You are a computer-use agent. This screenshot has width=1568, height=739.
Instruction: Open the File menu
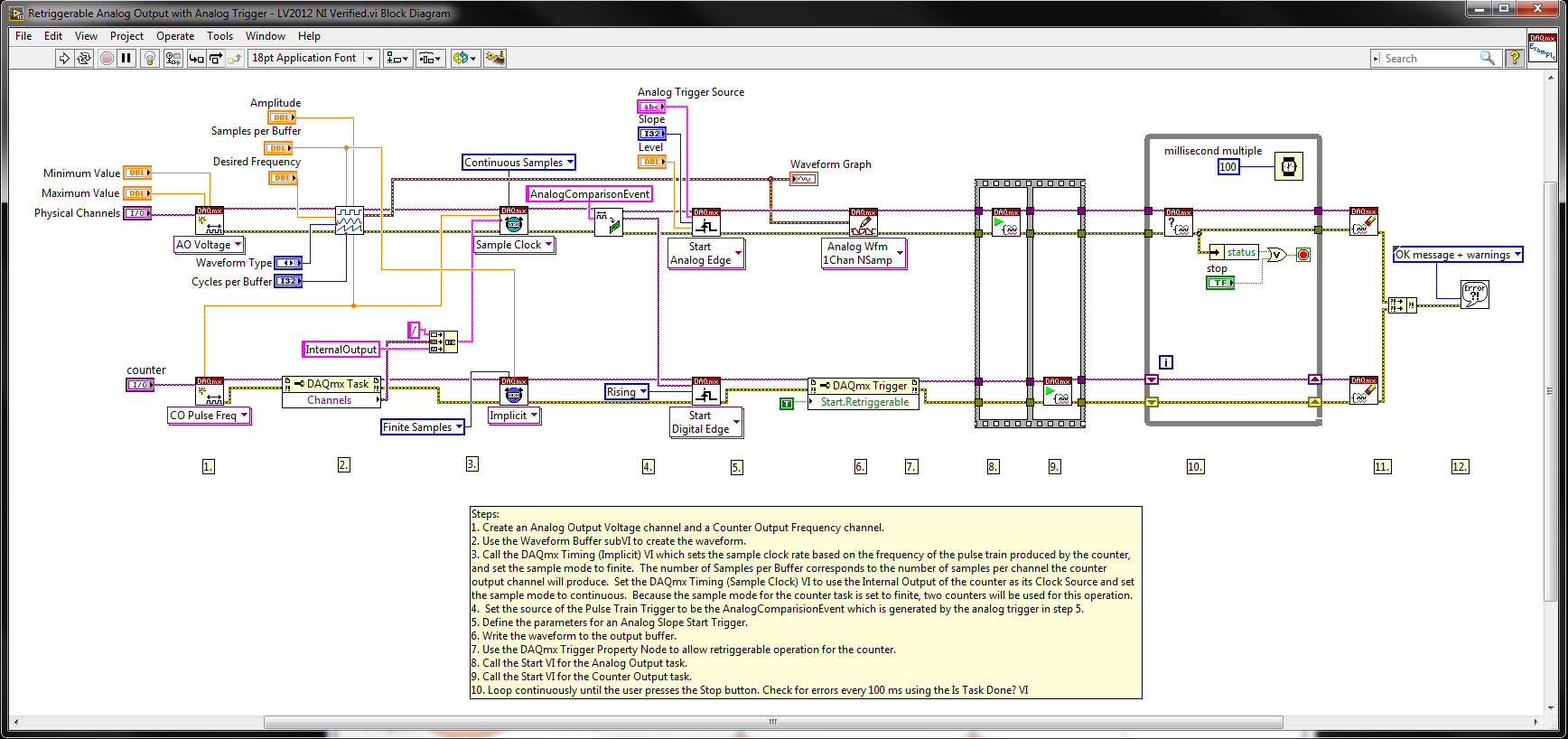[x=23, y=36]
